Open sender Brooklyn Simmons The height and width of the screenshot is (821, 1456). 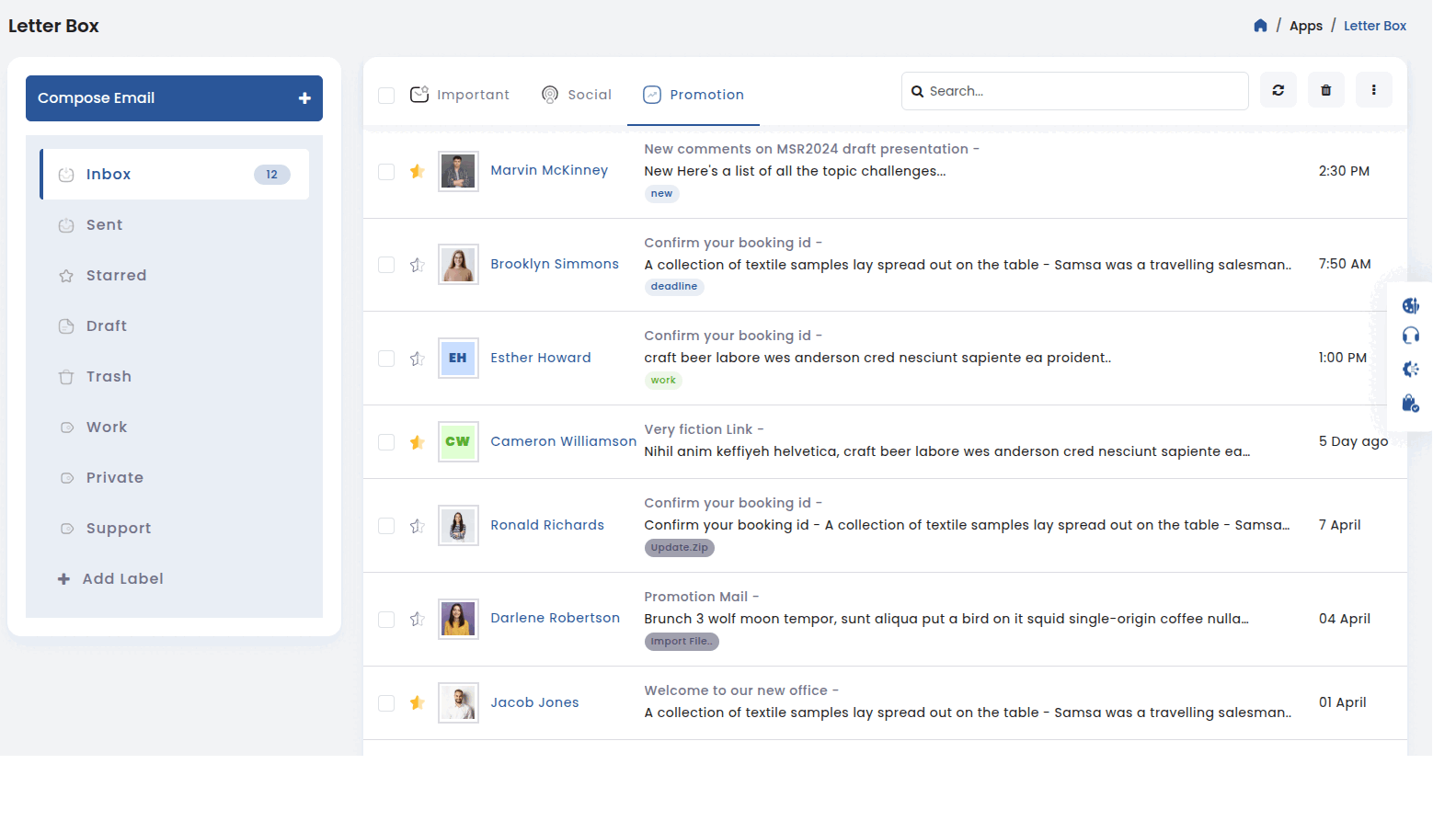[555, 264]
